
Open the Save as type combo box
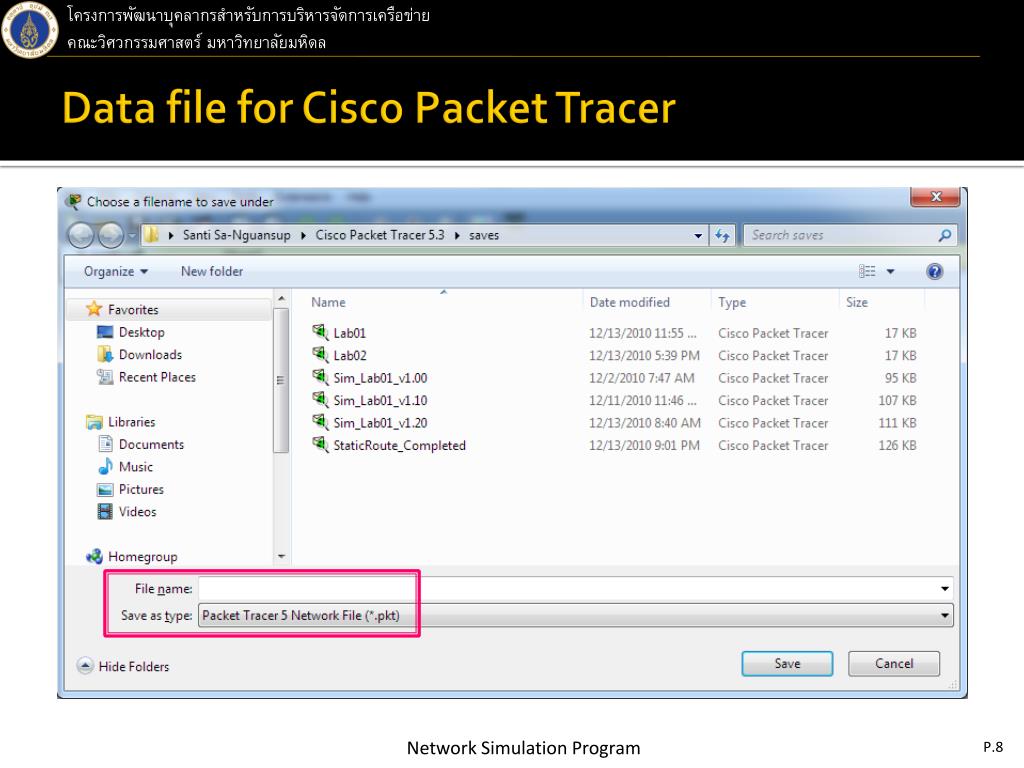[575, 615]
